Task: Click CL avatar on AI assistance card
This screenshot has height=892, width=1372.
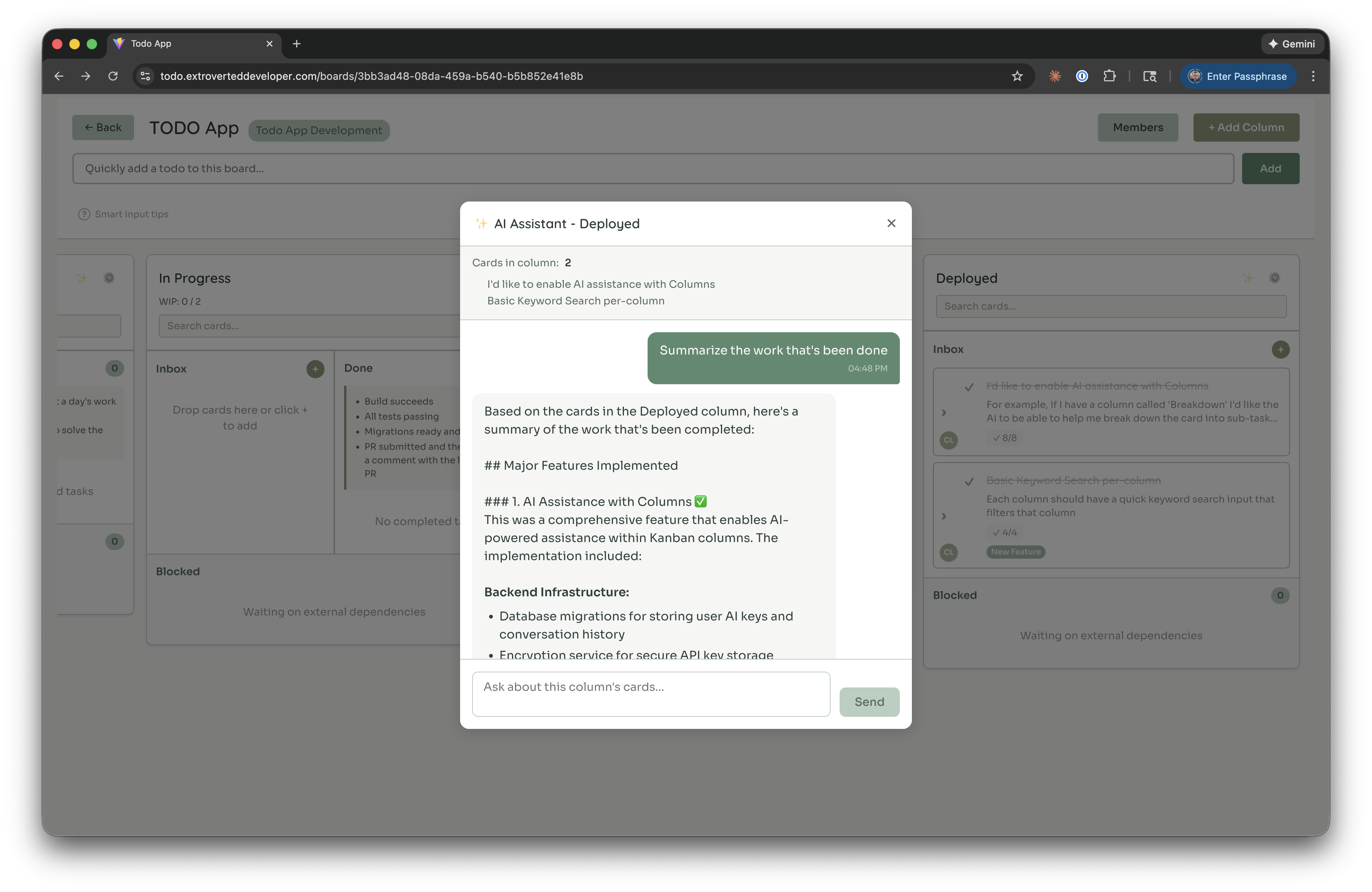Action: (948, 440)
